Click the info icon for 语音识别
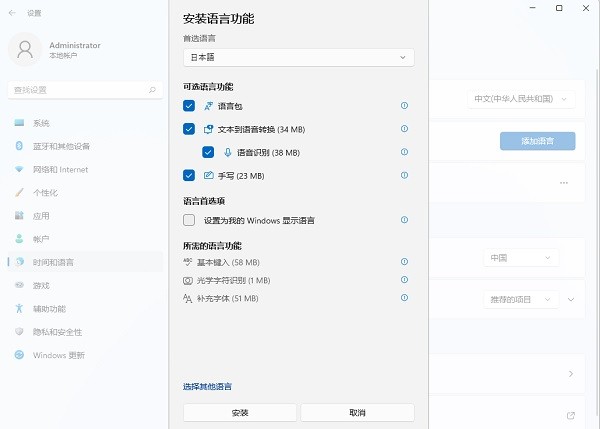The image size is (600, 429). tap(404, 152)
